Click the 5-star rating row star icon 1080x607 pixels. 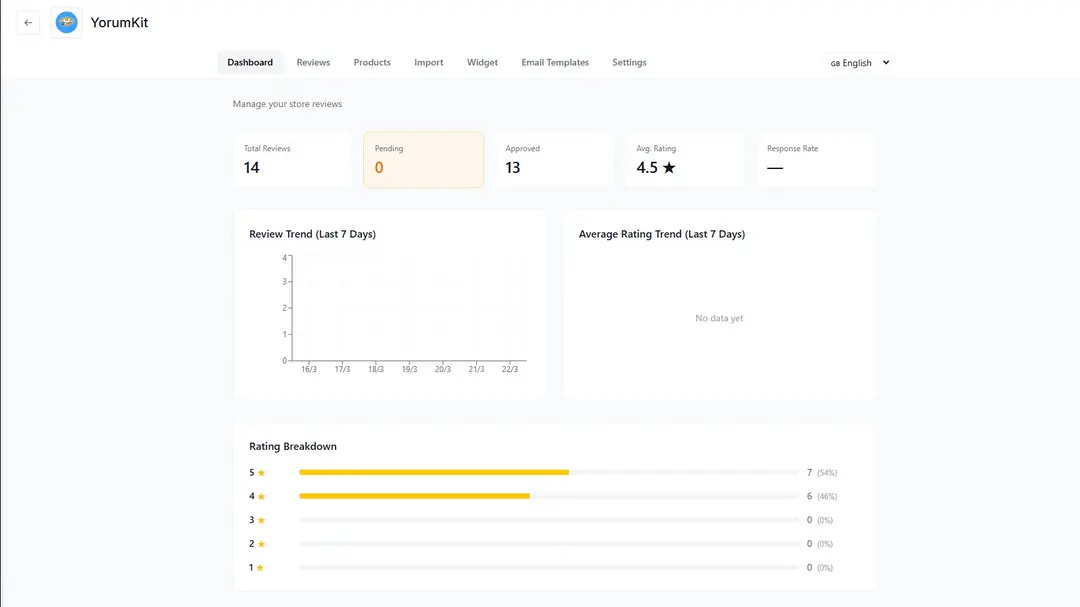pyautogui.click(x=261, y=473)
